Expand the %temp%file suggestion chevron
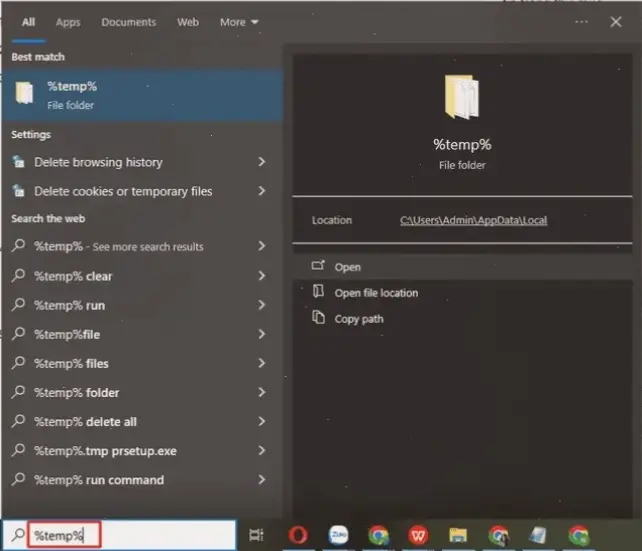 tap(262, 334)
